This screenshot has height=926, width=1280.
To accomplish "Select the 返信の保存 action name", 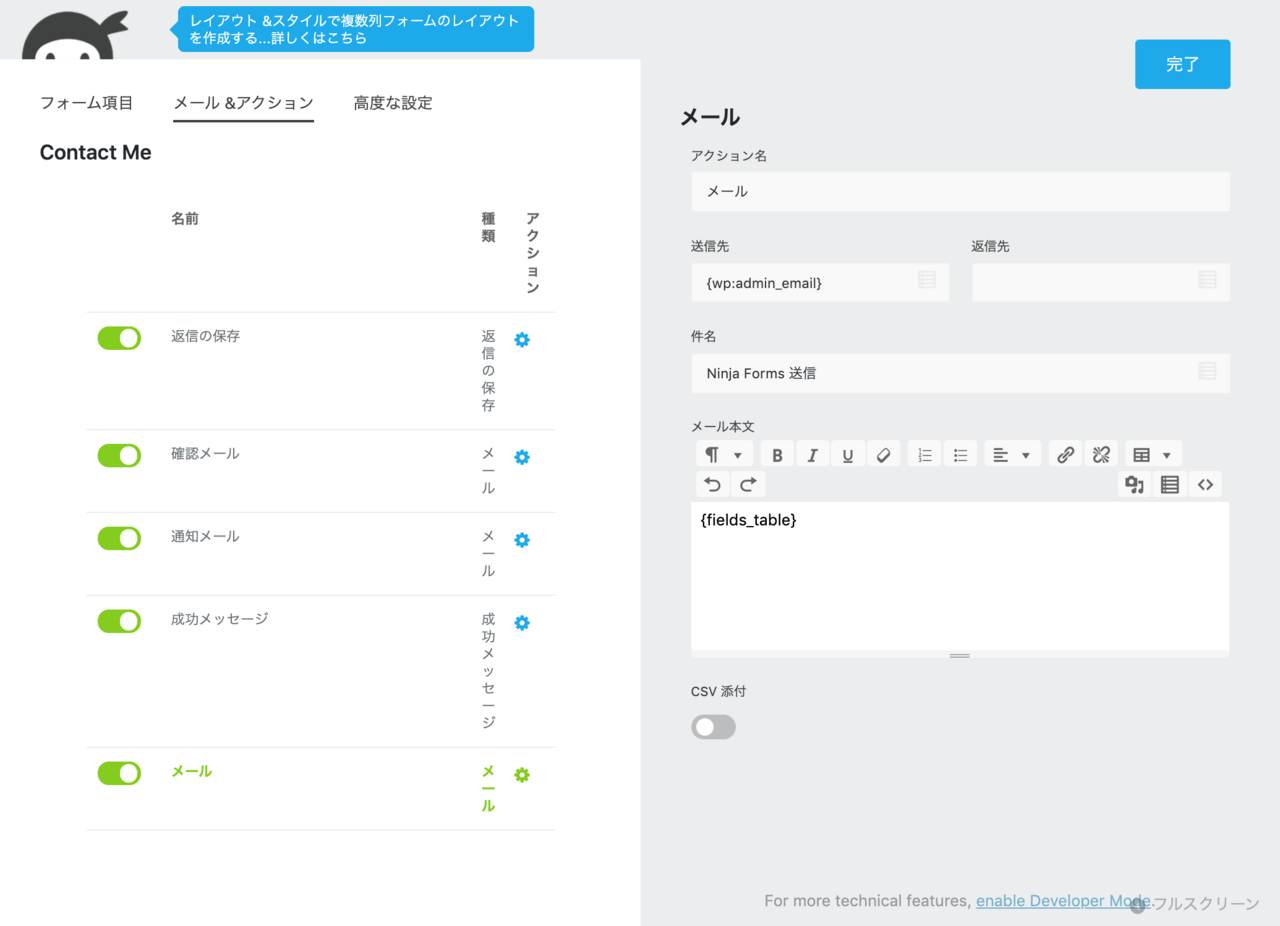I will [205, 336].
